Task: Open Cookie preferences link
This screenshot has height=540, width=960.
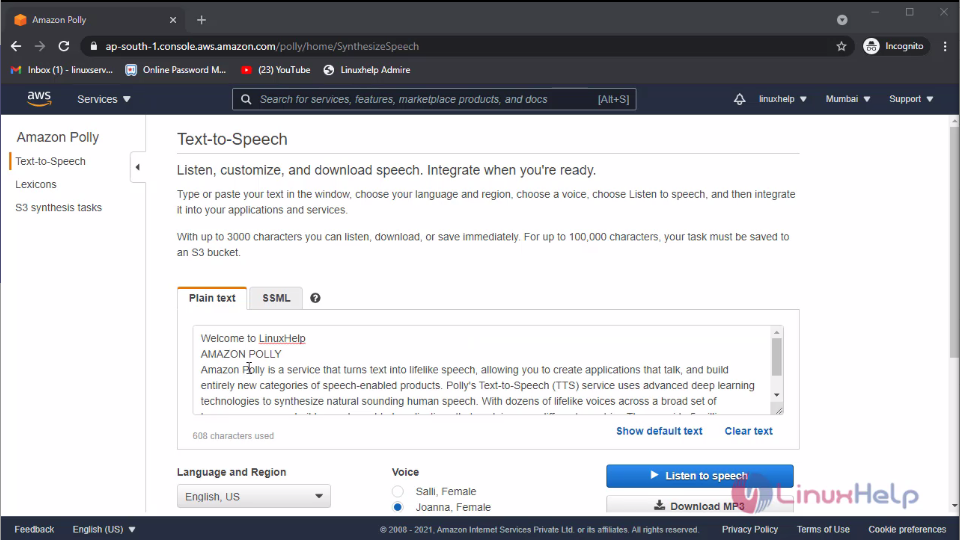Action: pyautogui.click(x=907, y=529)
